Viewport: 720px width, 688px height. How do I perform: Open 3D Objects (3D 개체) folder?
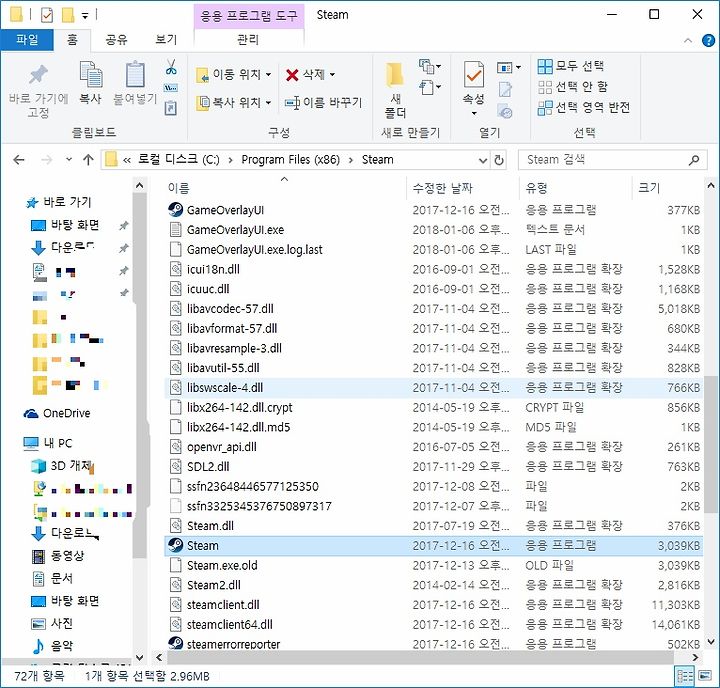(x=62, y=466)
